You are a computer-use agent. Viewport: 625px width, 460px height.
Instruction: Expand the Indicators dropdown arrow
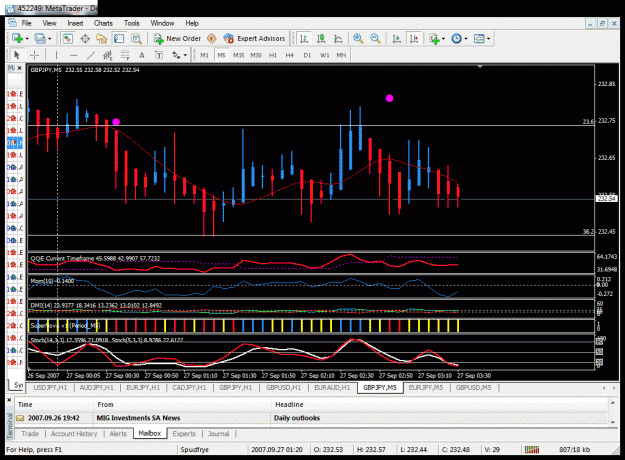point(443,39)
